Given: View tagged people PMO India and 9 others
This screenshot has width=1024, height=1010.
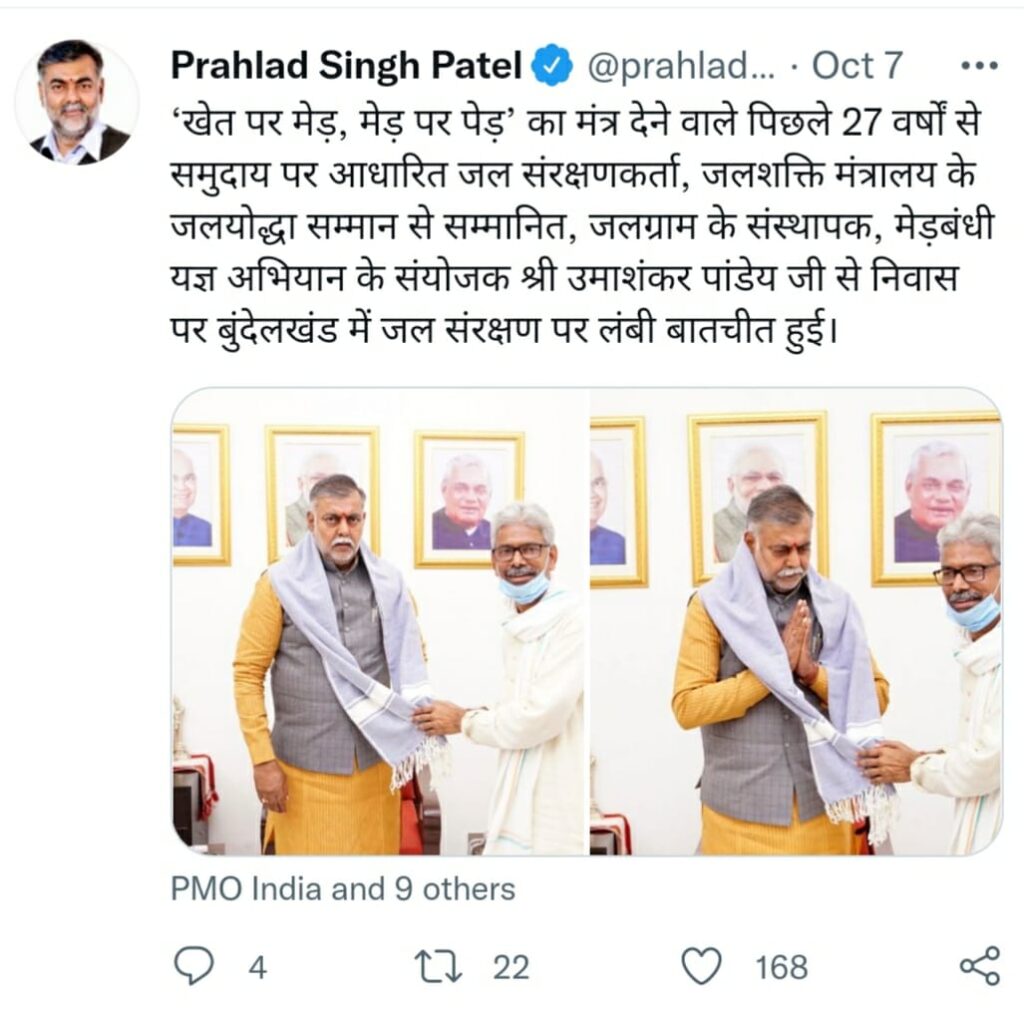Looking at the screenshot, I should point(343,889).
